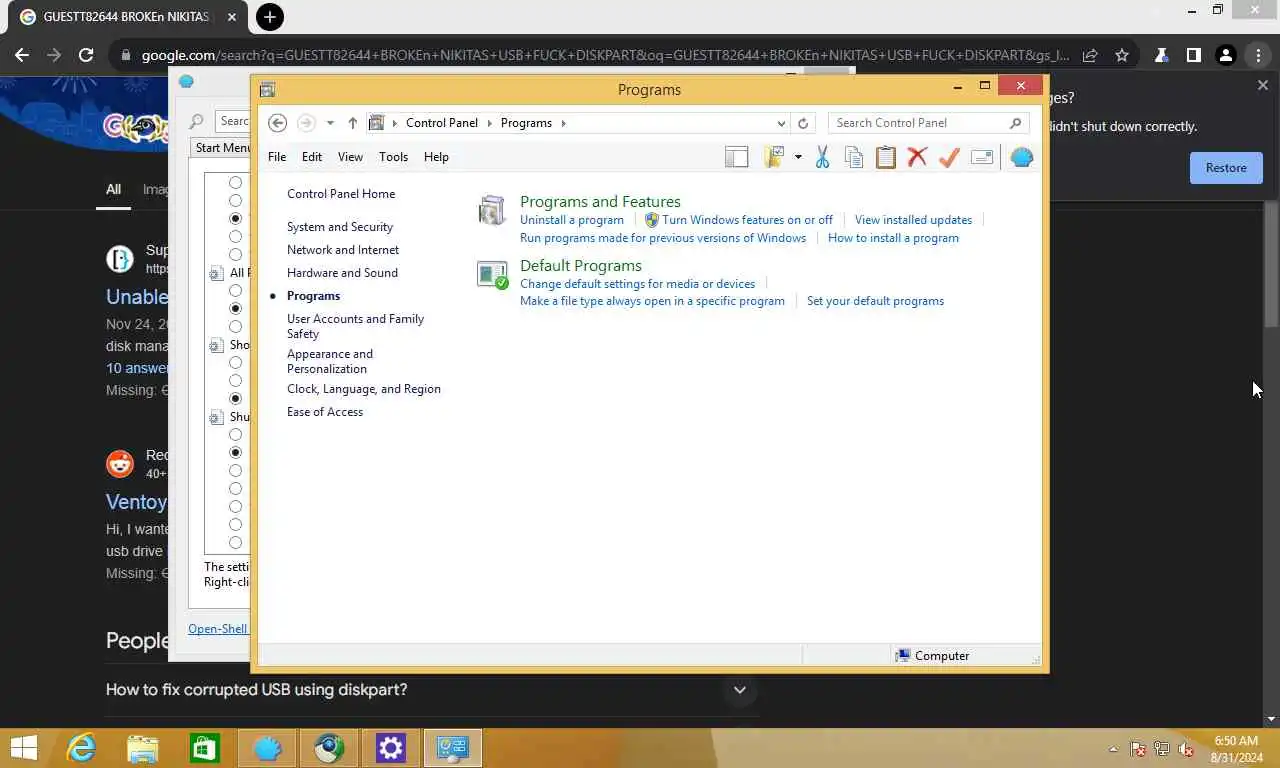Expand breadcrumb arrow after Programs
Screen dimensions: 1280x768
point(563,123)
